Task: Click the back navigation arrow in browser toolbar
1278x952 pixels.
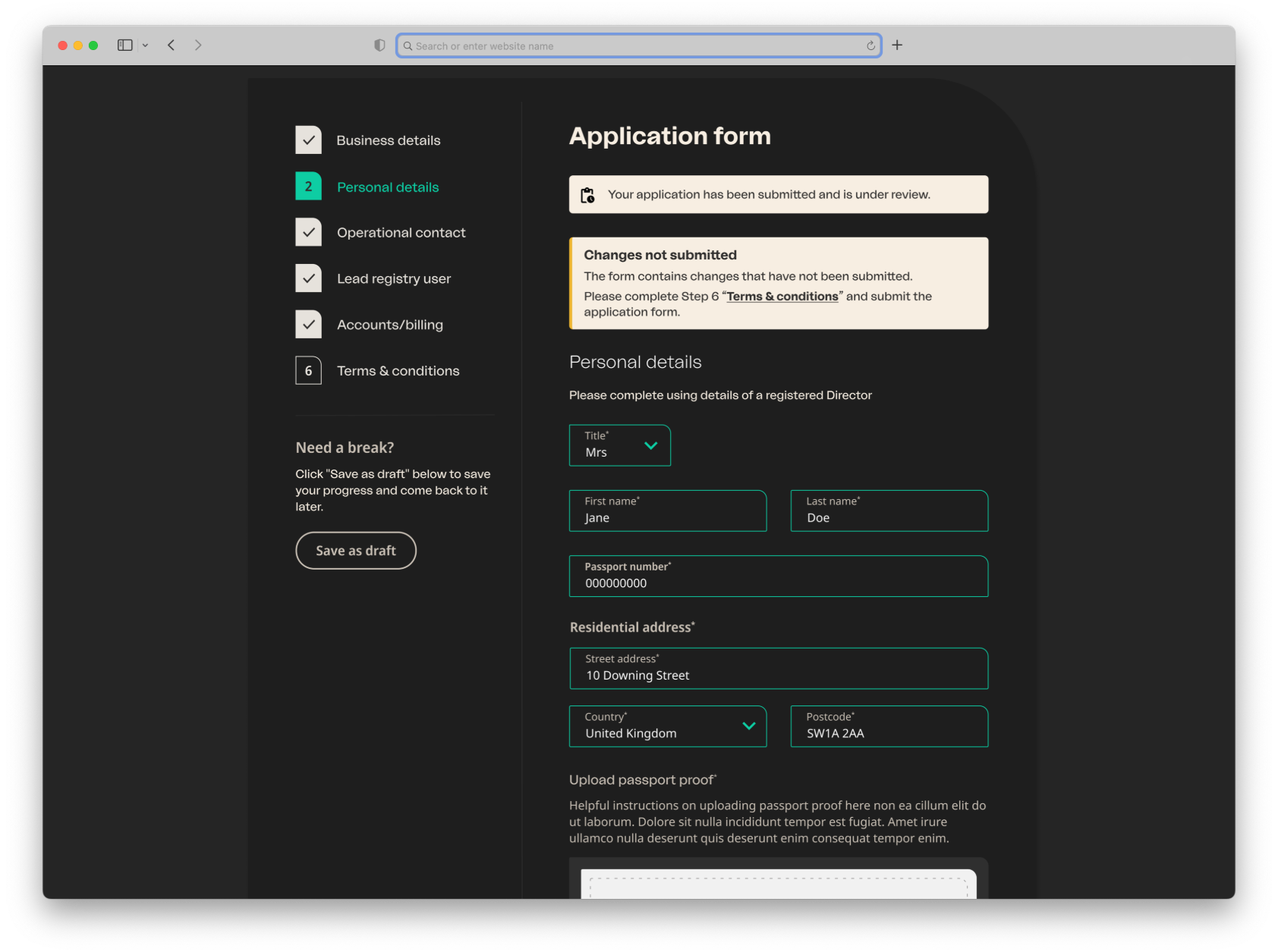Action: [171, 45]
